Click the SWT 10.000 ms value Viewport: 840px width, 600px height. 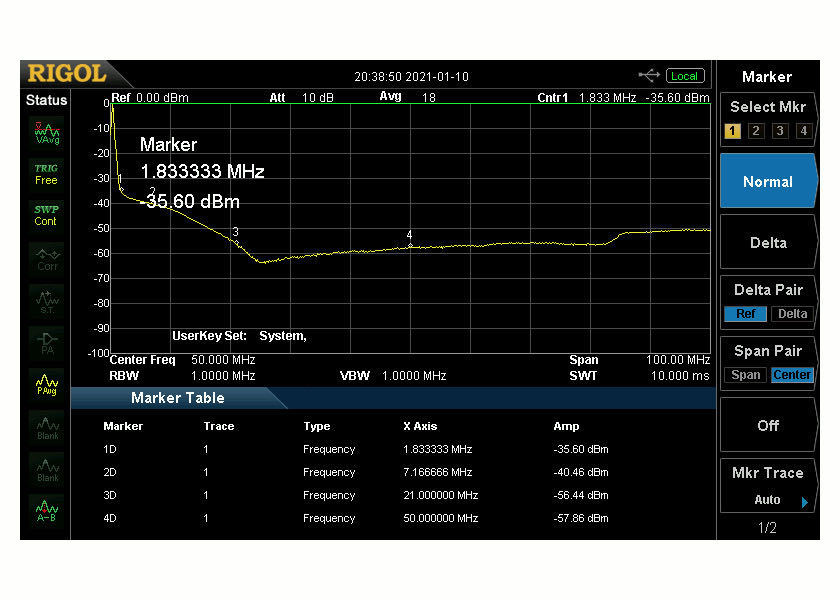[680, 376]
